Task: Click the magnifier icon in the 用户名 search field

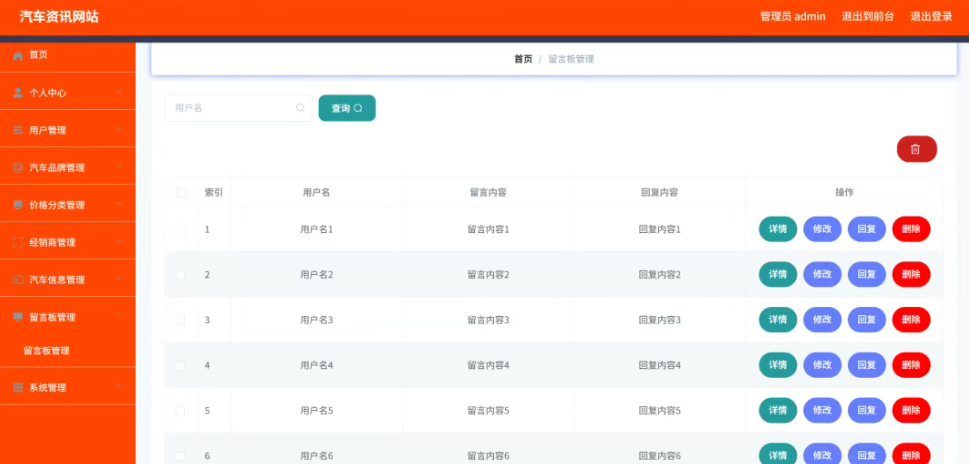Action: click(x=300, y=108)
